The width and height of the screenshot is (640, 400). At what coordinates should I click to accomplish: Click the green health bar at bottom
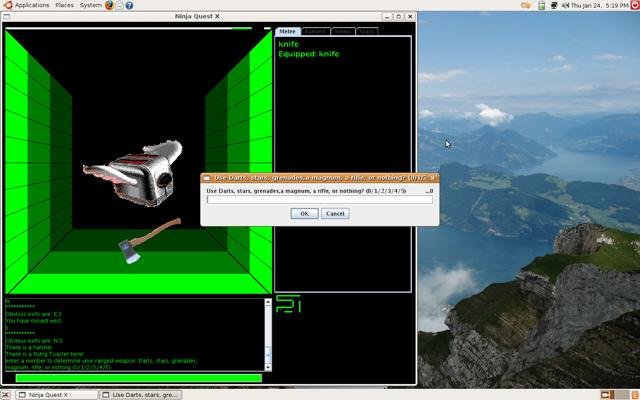[139, 378]
